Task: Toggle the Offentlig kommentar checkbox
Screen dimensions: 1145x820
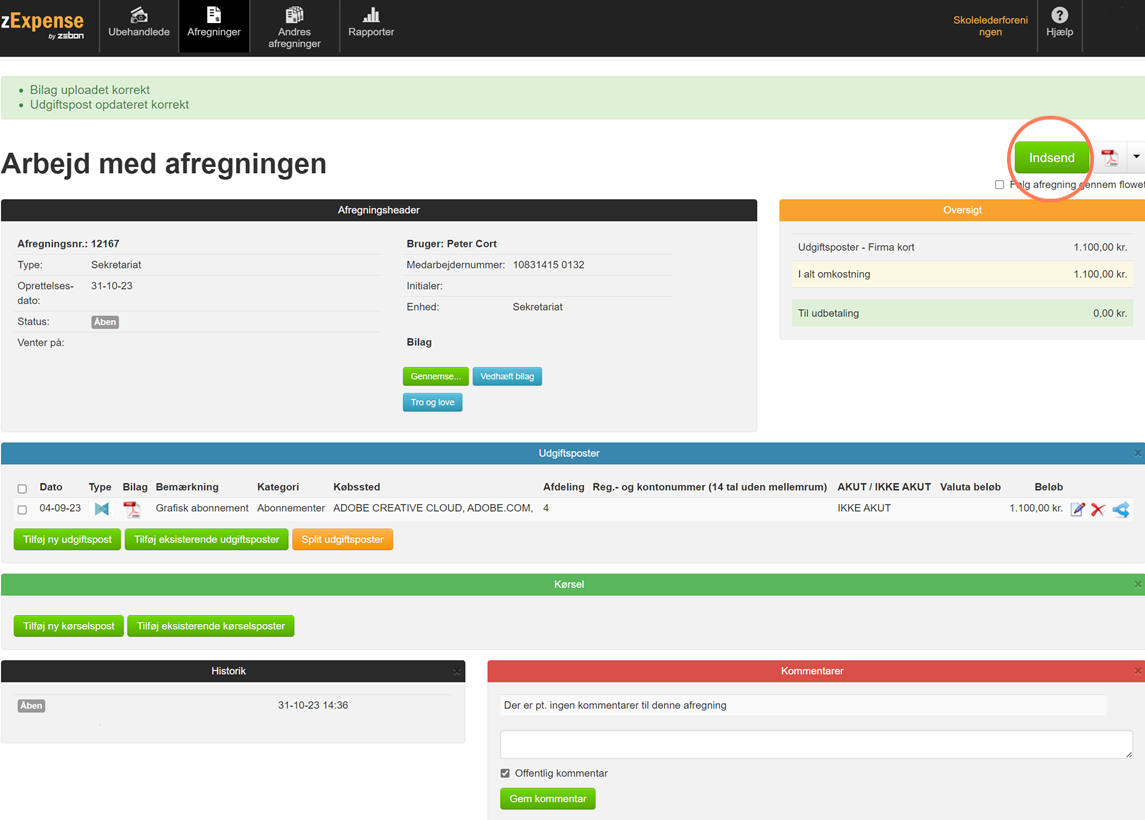Action: (505, 773)
